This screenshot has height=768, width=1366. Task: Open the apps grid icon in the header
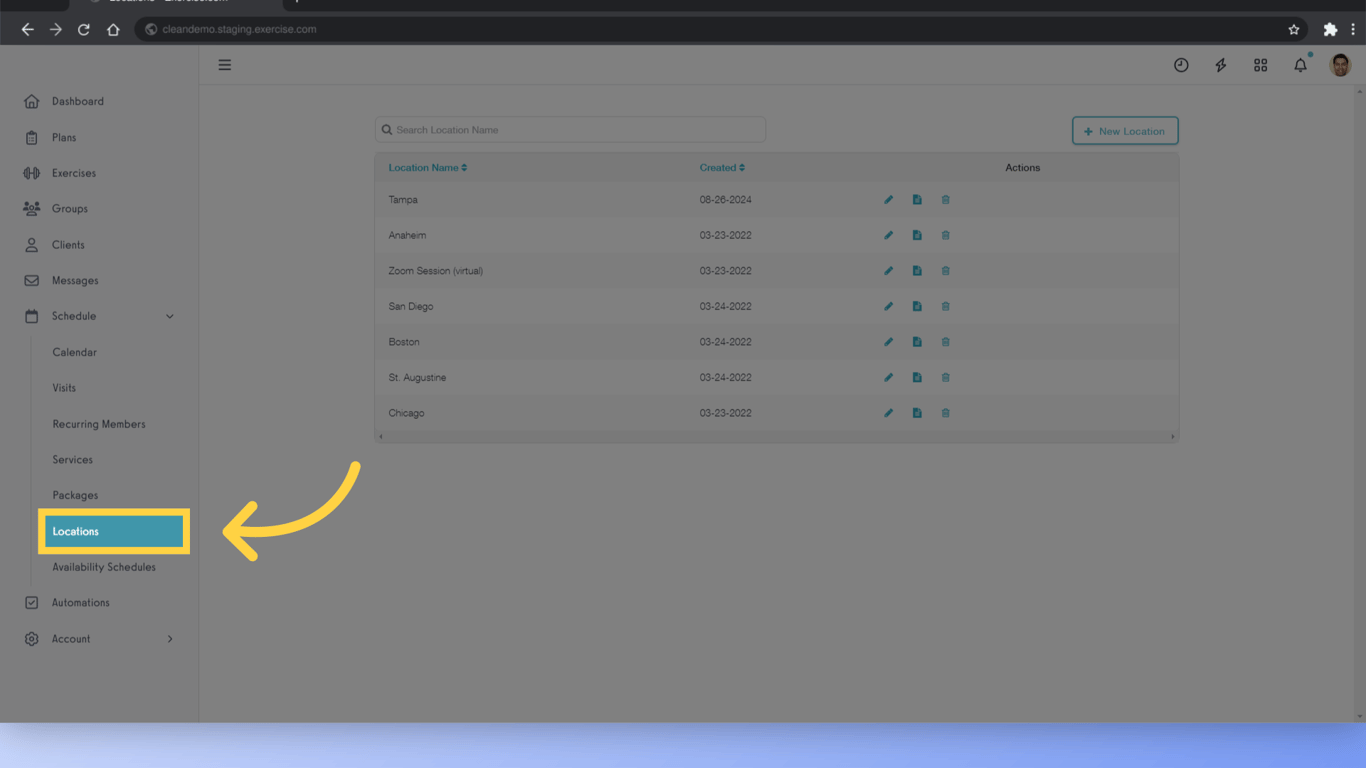pos(1260,64)
